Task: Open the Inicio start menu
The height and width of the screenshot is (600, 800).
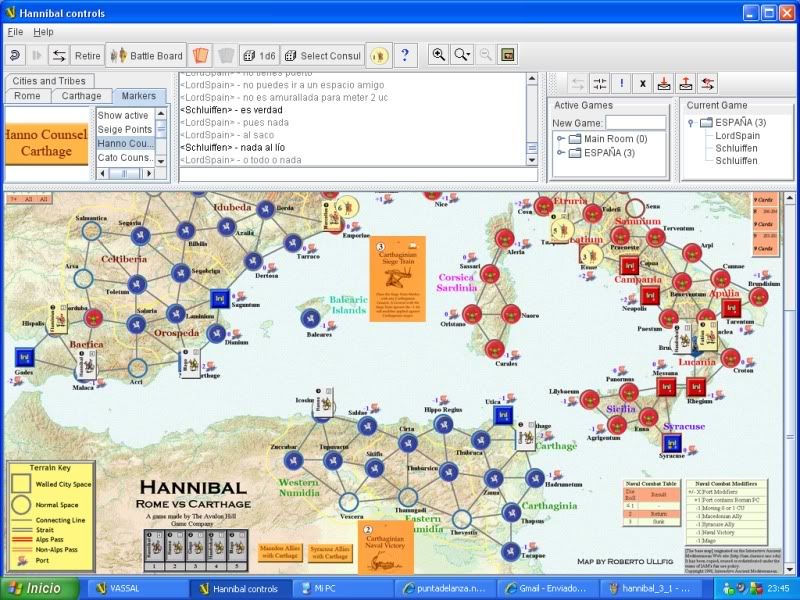Action: (x=40, y=589)
